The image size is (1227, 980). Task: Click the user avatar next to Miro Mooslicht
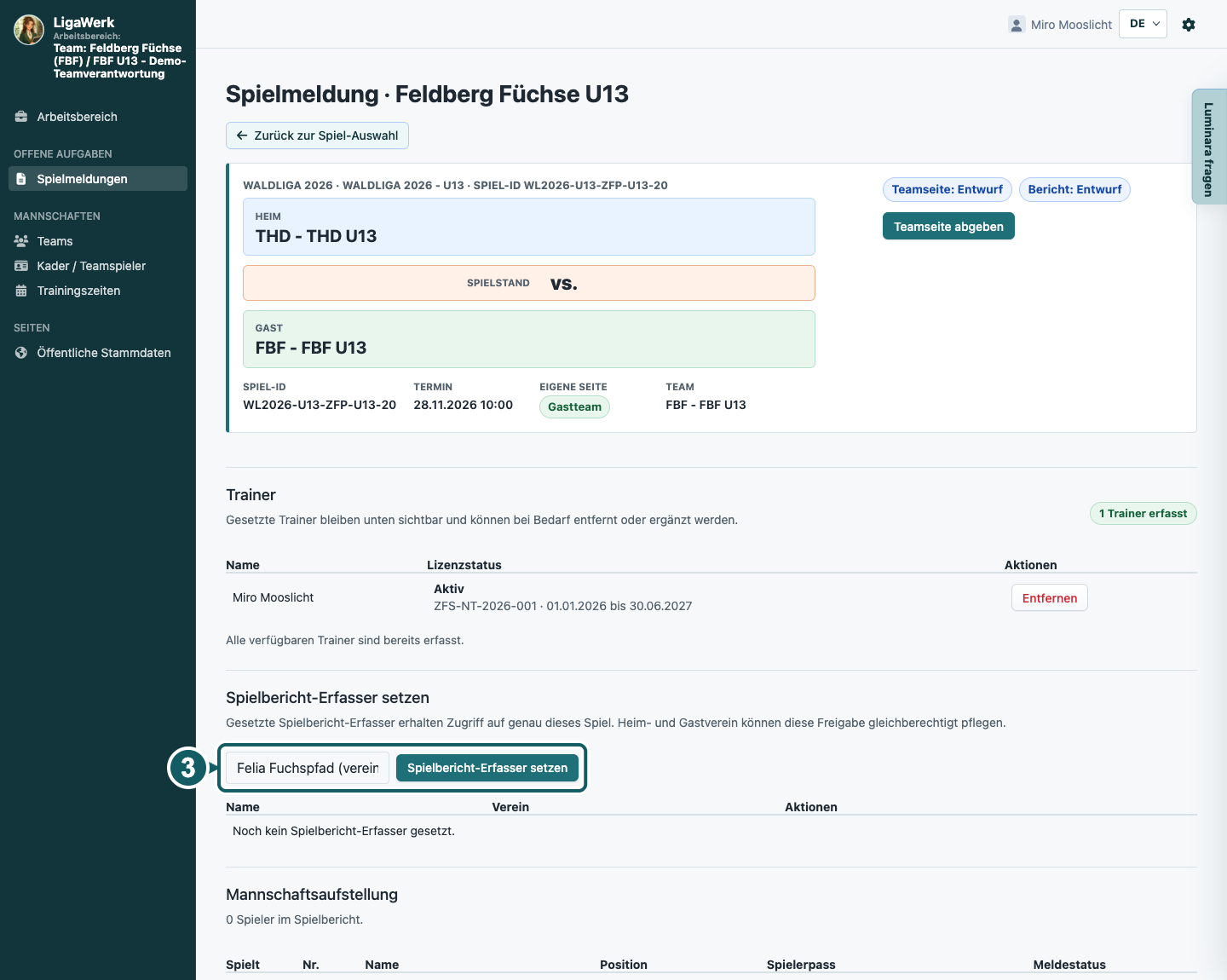pyautogui.click(x=1017, y=25)
